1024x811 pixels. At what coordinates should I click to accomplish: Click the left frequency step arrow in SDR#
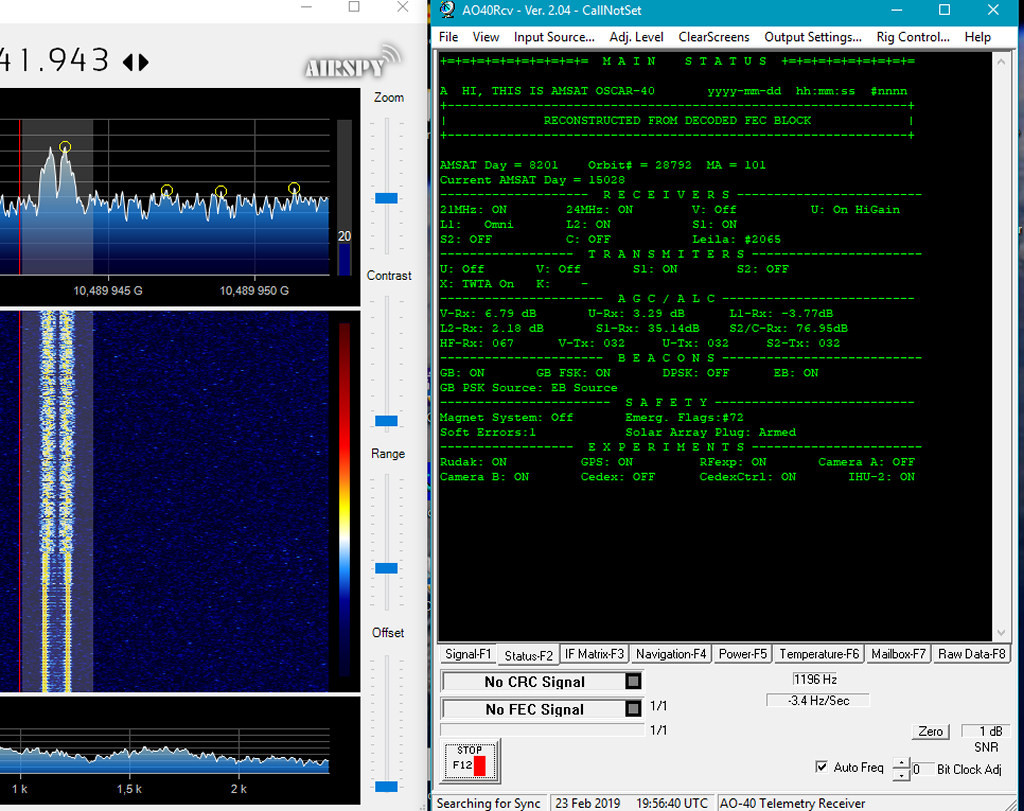point(128,62)
